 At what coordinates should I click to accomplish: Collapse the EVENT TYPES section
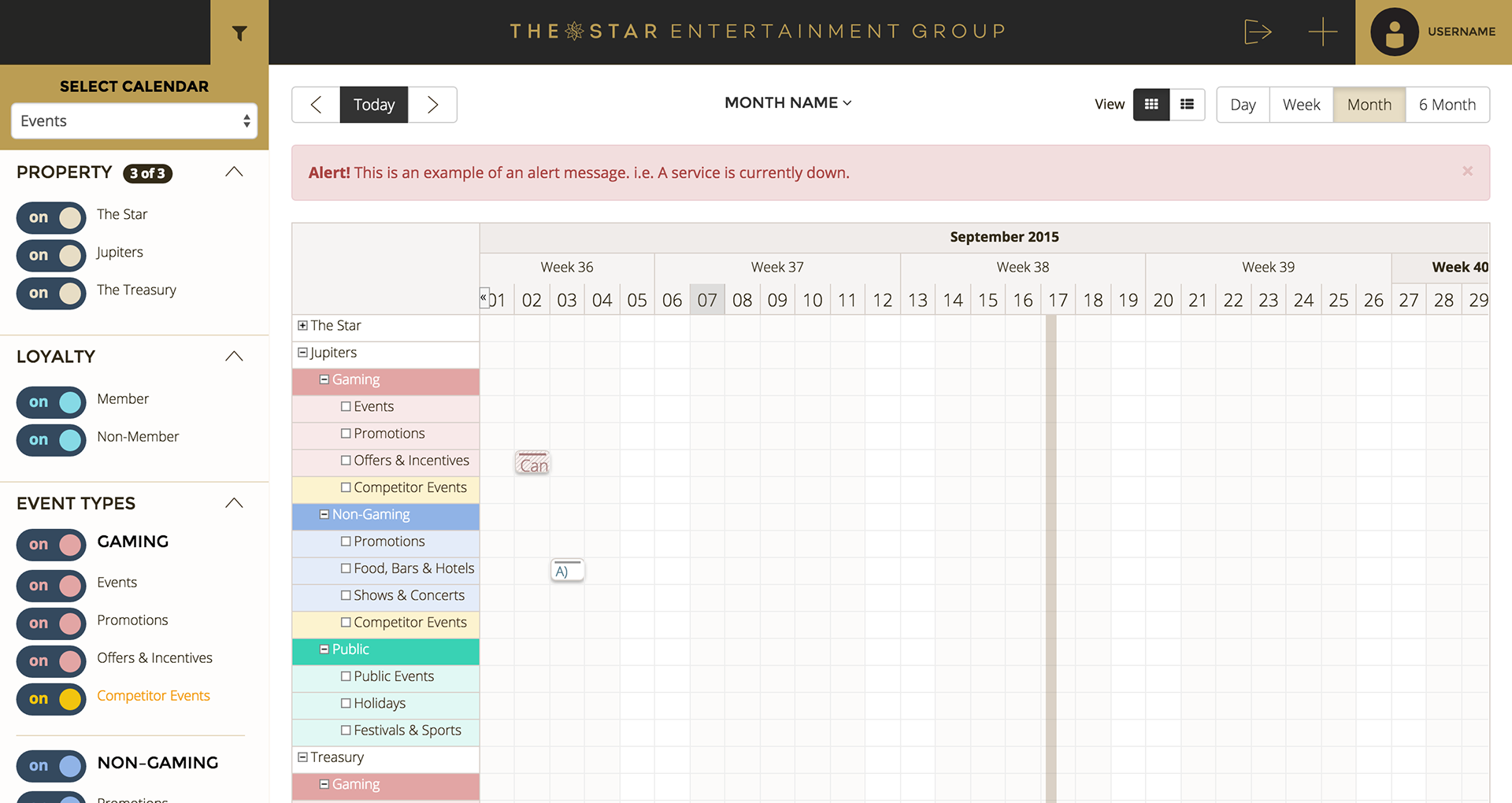pyautogui.click(x=234, y=503)
